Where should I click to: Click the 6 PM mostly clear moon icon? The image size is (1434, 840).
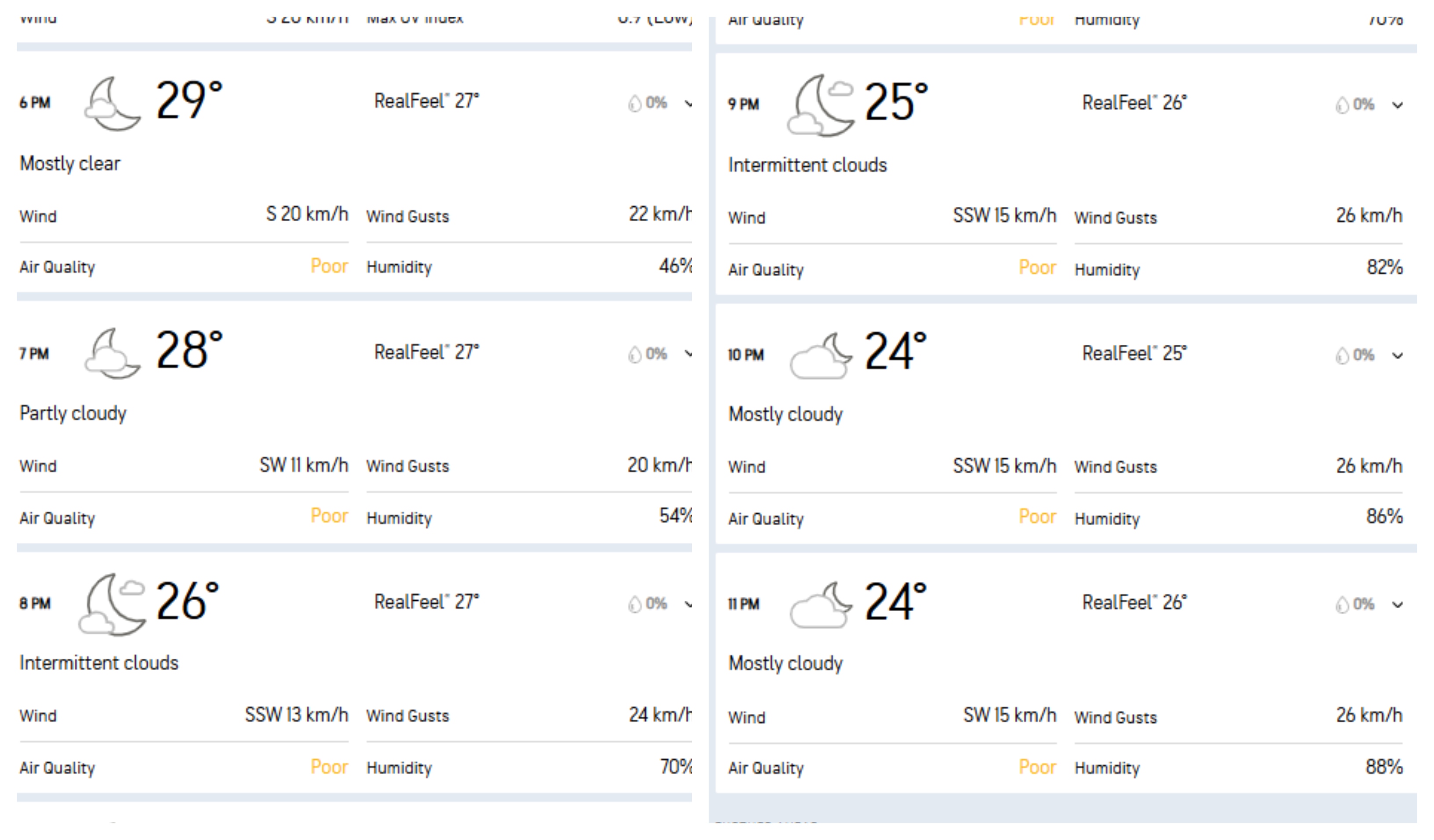[112, 104]
